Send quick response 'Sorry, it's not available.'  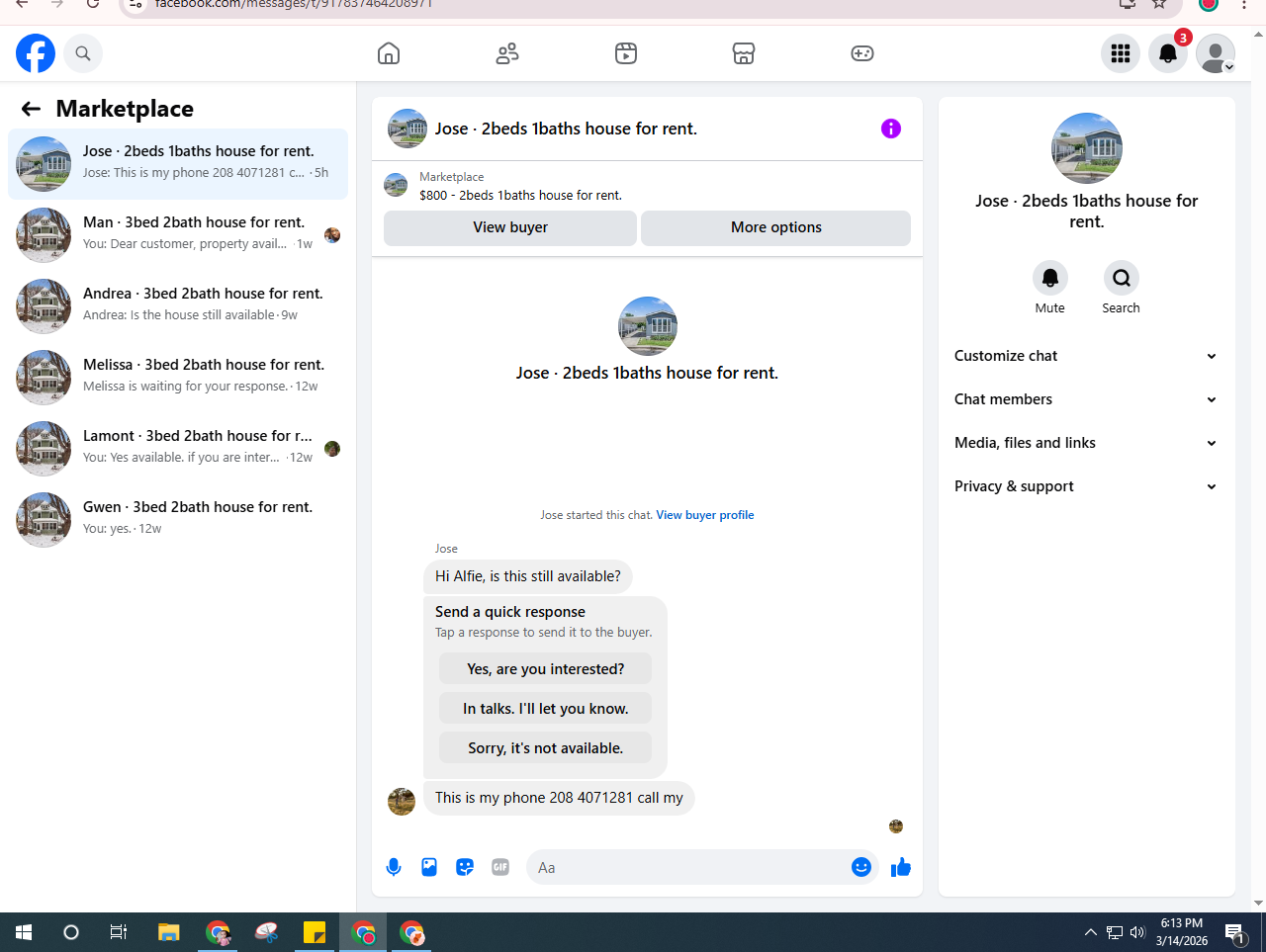(545, 748)
